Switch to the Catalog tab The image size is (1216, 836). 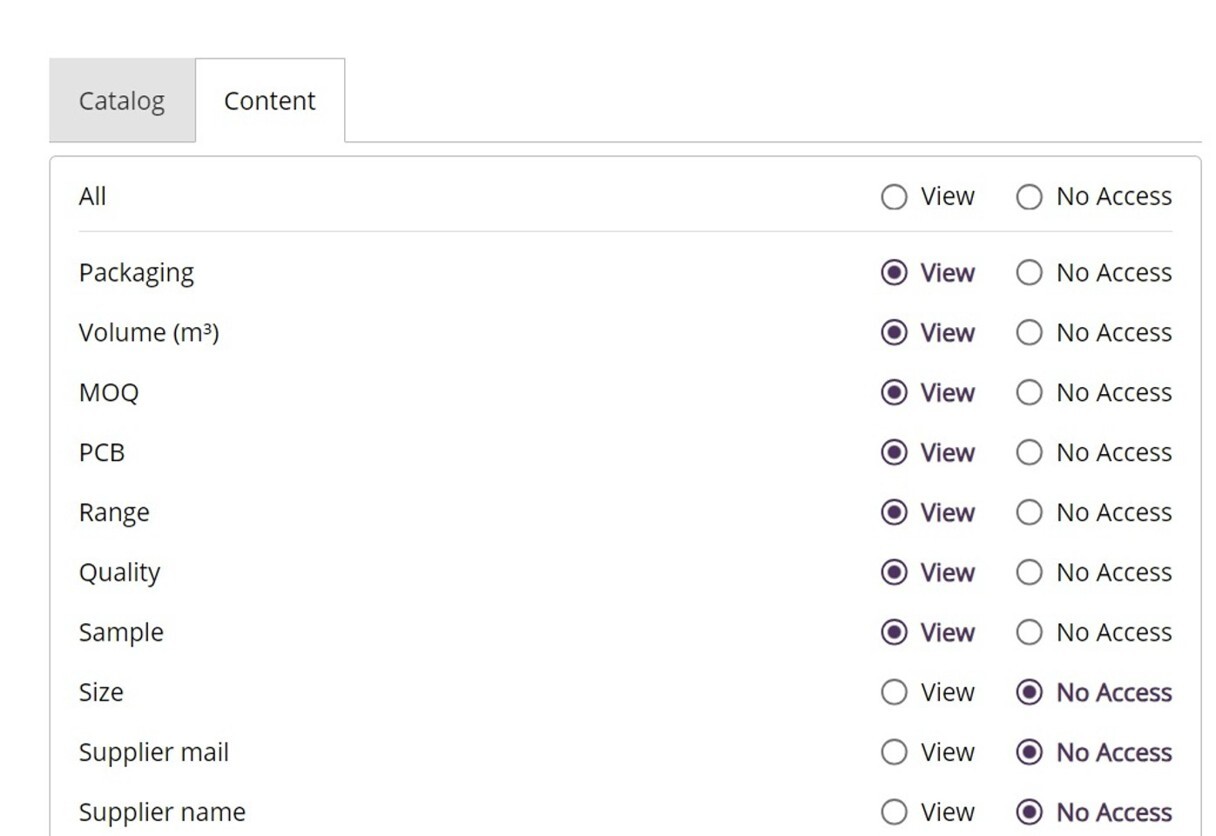[x=121, y=101]
